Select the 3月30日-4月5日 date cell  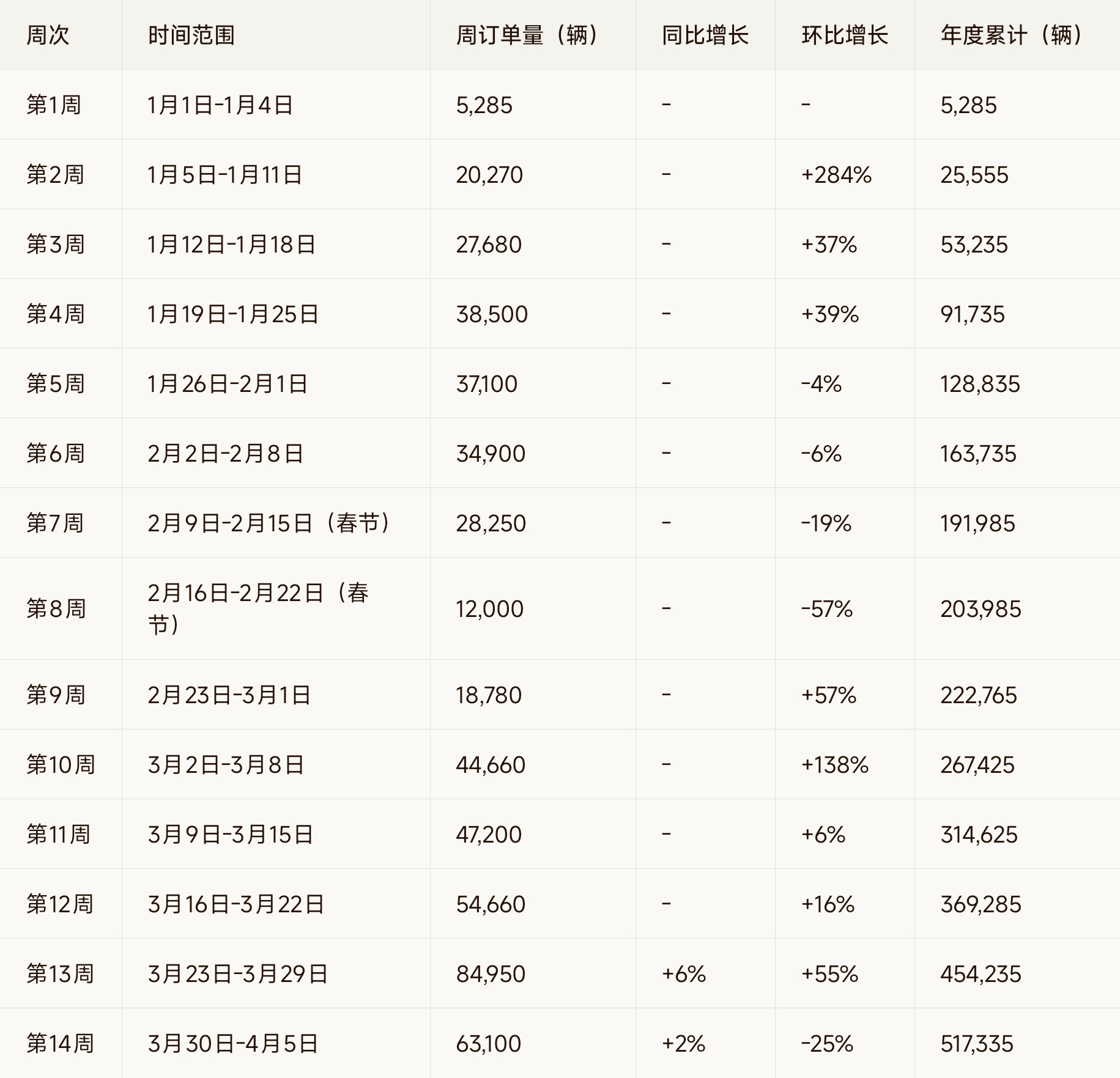[x=232, y=1044]
